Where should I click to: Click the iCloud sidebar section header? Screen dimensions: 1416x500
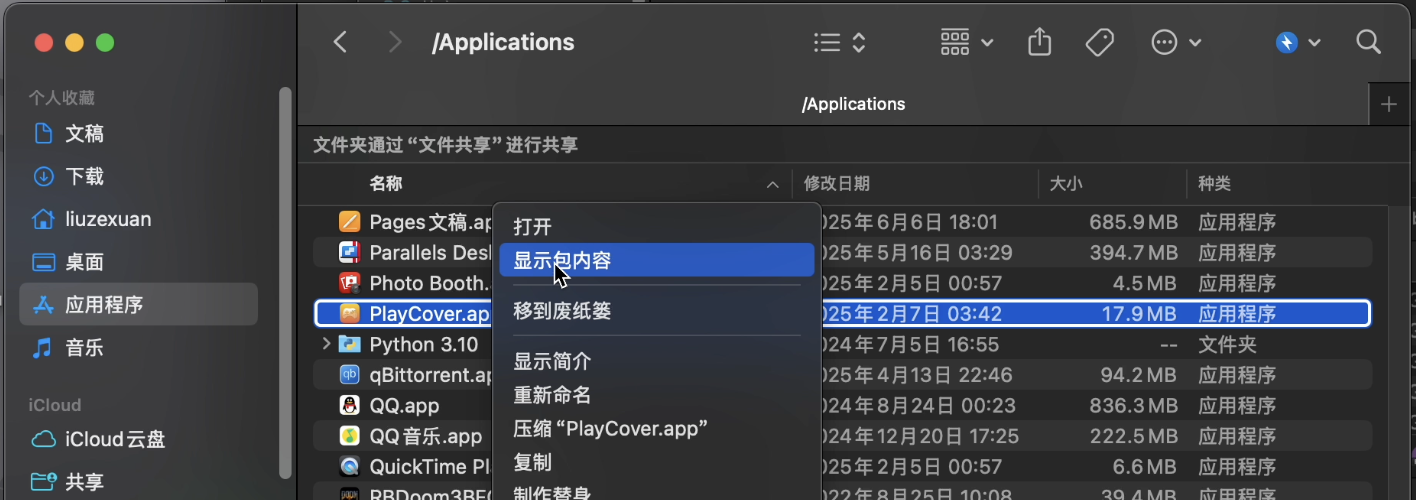pyautogui.click(x=55, y=405)
